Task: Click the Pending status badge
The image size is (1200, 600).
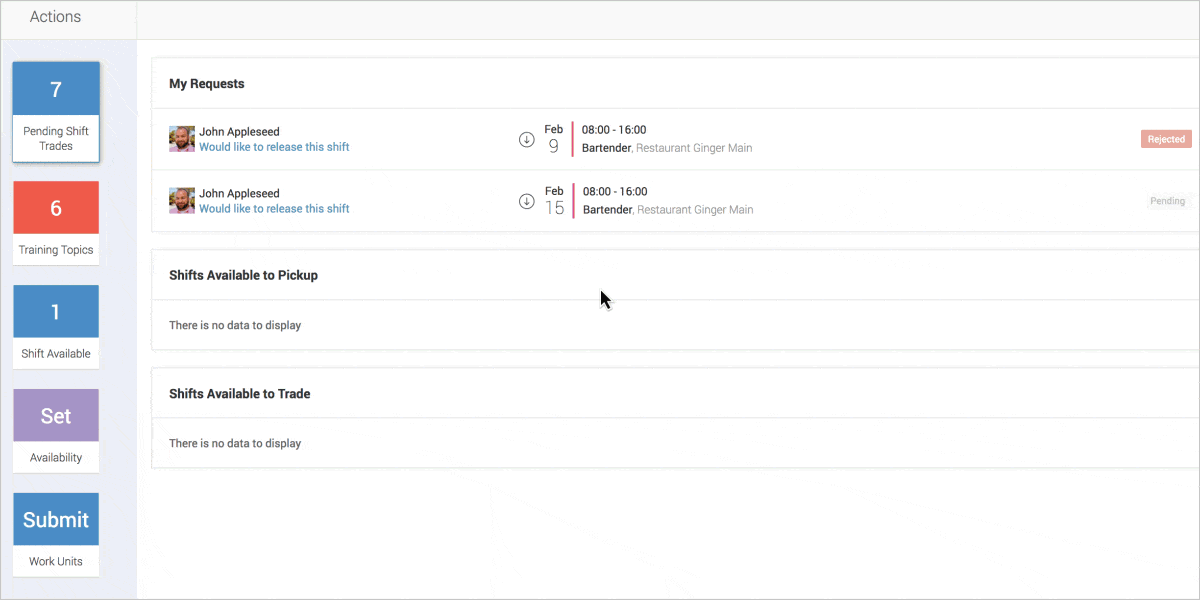Action: pos(1167,202)
